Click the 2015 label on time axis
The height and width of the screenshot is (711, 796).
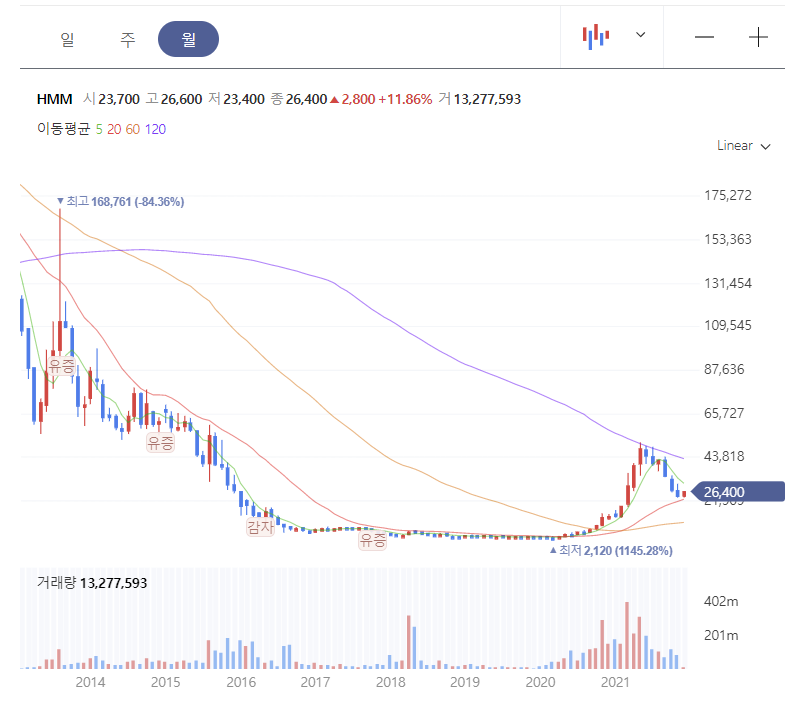coord(165,682)
